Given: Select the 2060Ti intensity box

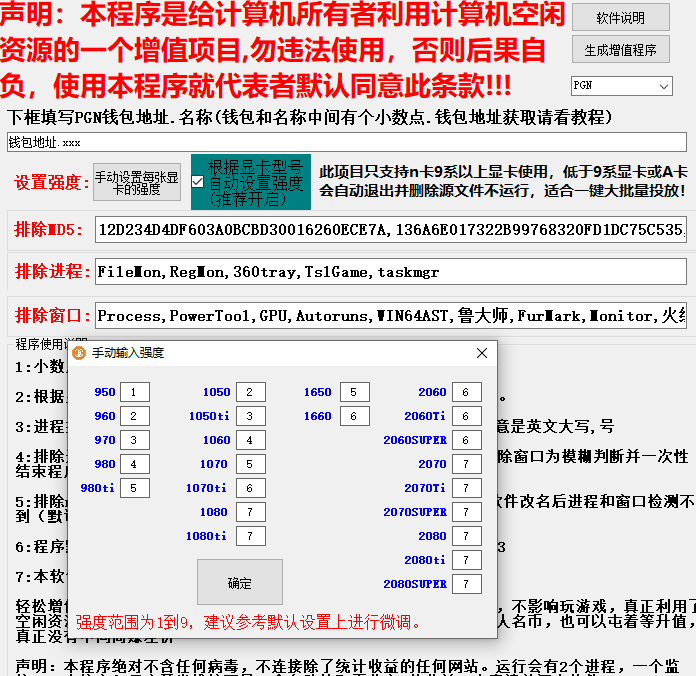Looking at the screenshot, I should (467, 416).
